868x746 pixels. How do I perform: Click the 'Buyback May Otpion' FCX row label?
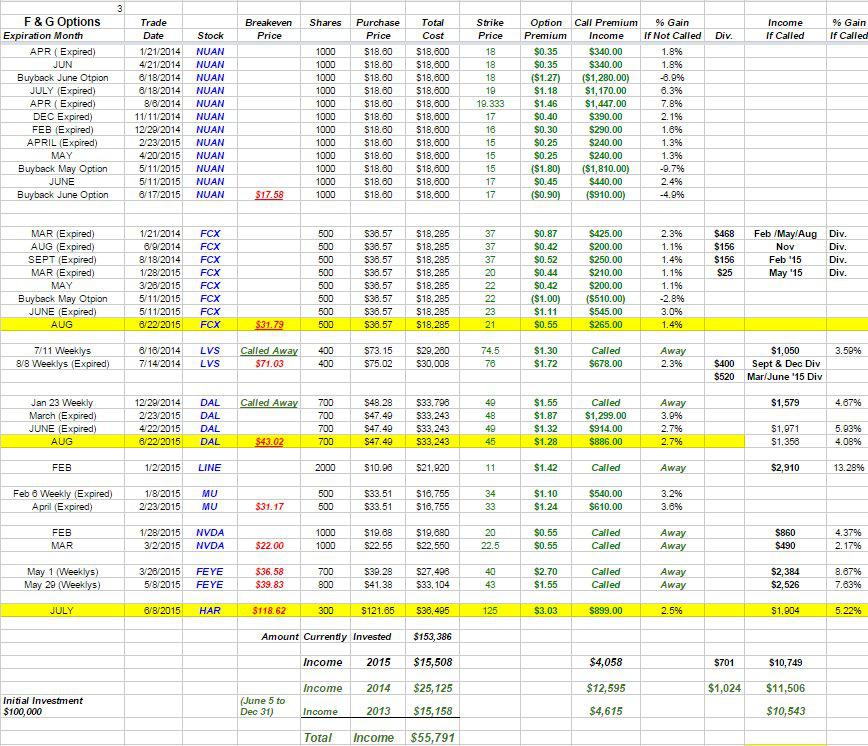pyautogui.click(x=63, y=299)
